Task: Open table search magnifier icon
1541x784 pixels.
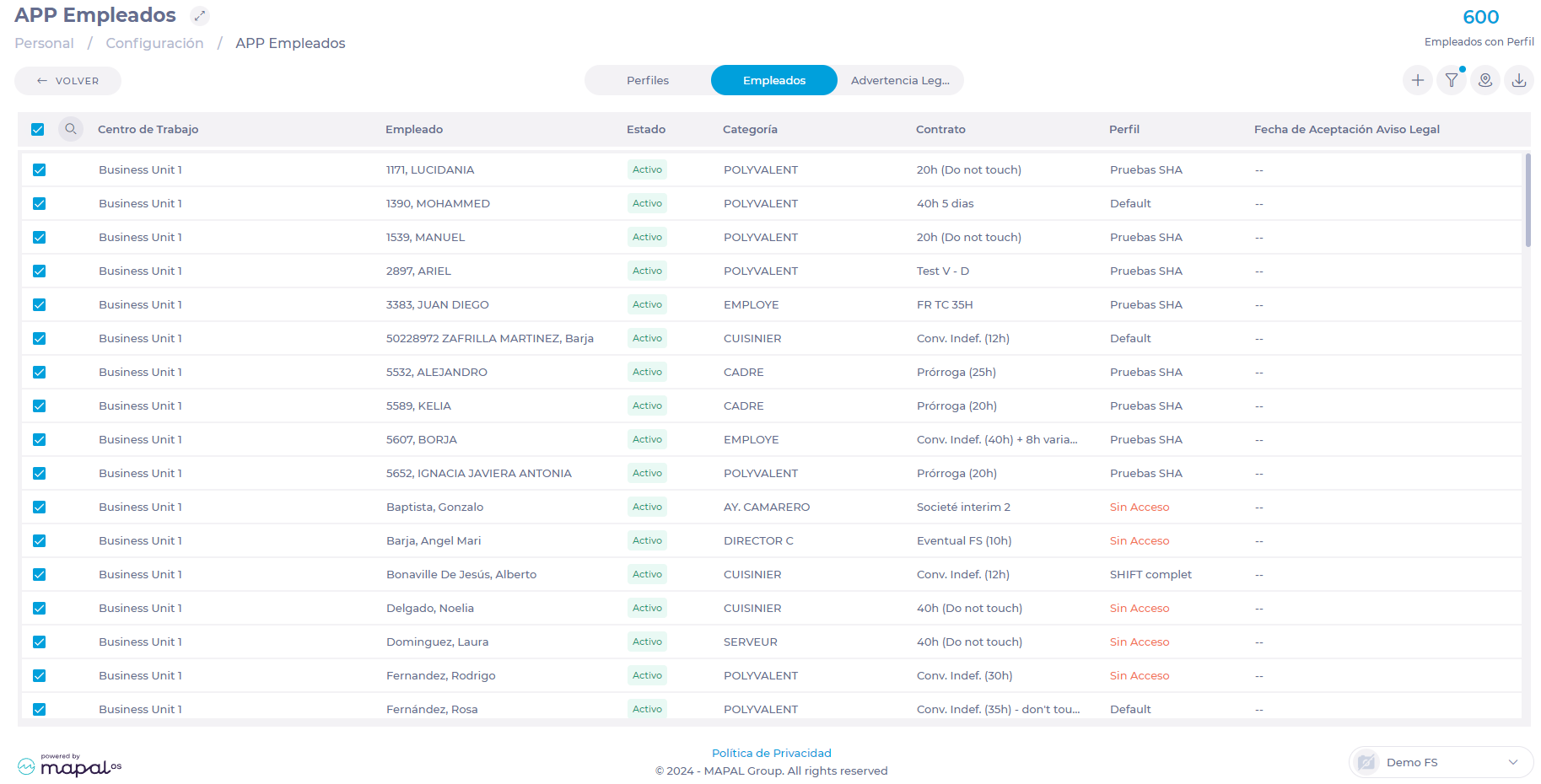Action: pos(71,129)
